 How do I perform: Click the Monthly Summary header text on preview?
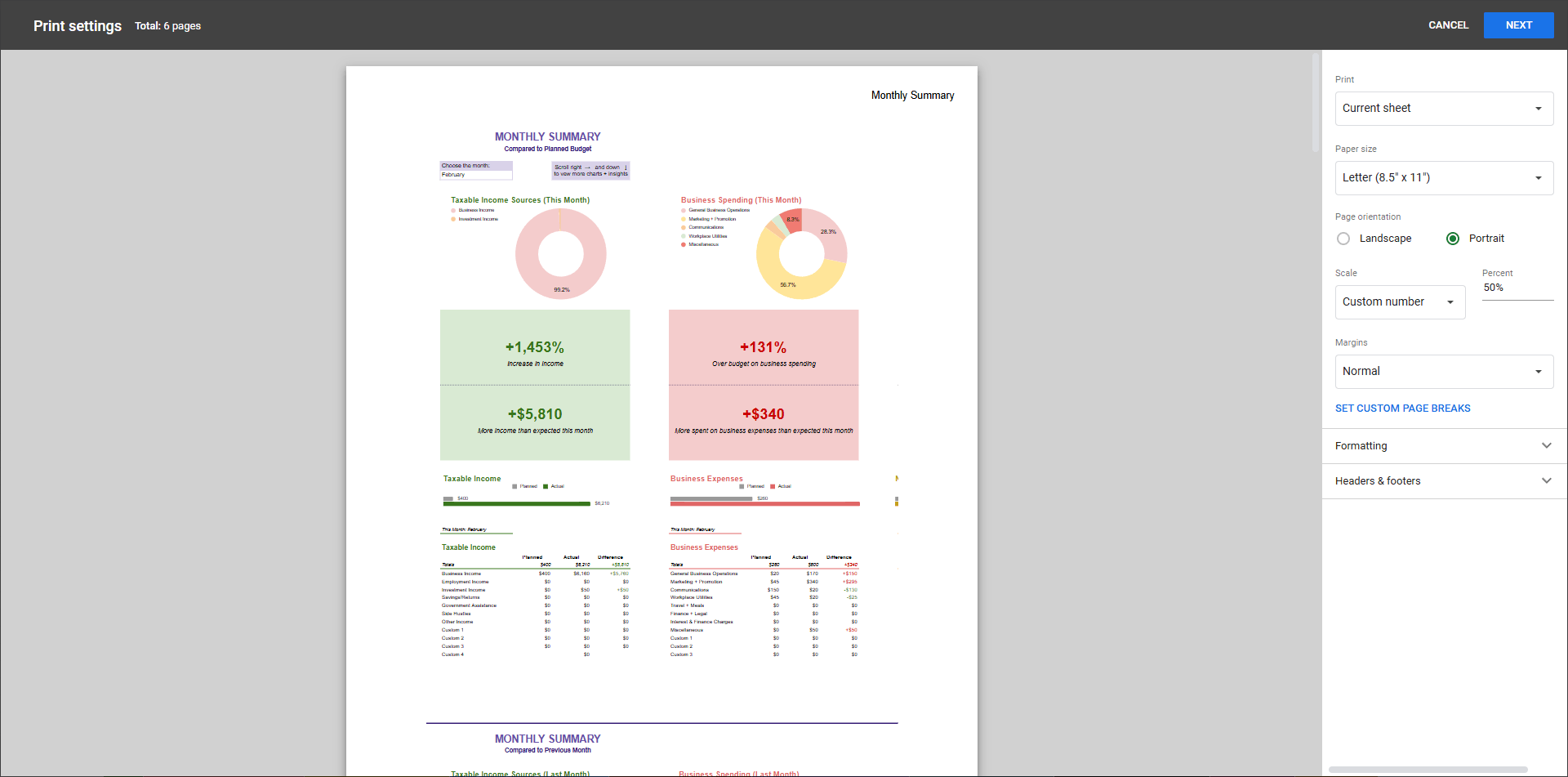click(x=912, y=96)
